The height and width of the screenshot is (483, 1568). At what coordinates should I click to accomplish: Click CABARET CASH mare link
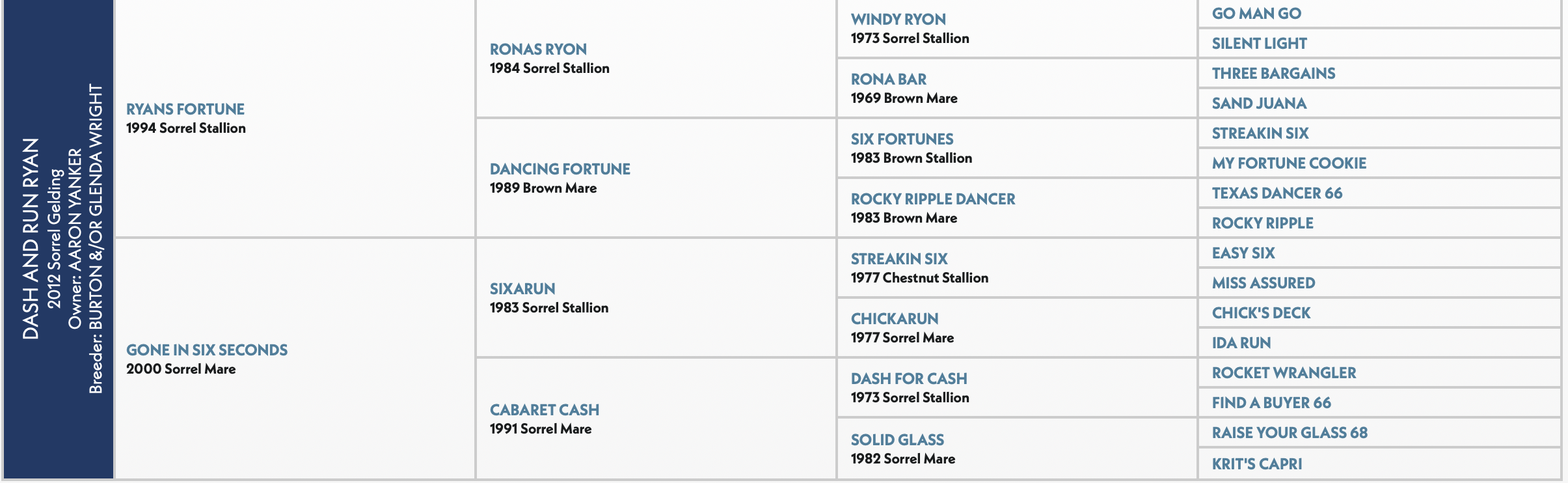[545, 410]
